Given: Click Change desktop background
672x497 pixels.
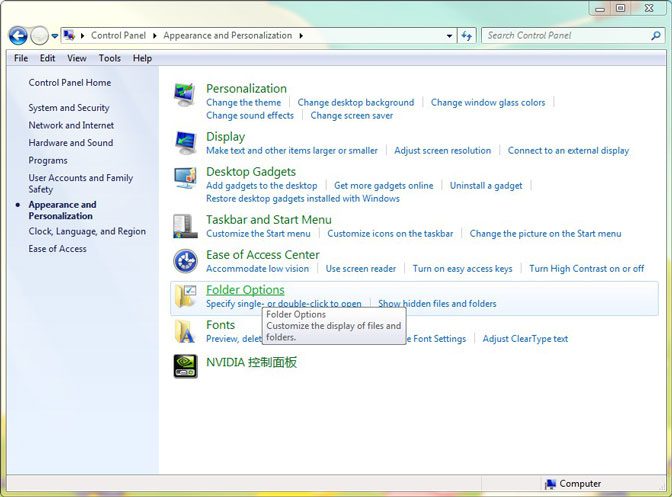Looking at the screenshot, I should [356, 103].
